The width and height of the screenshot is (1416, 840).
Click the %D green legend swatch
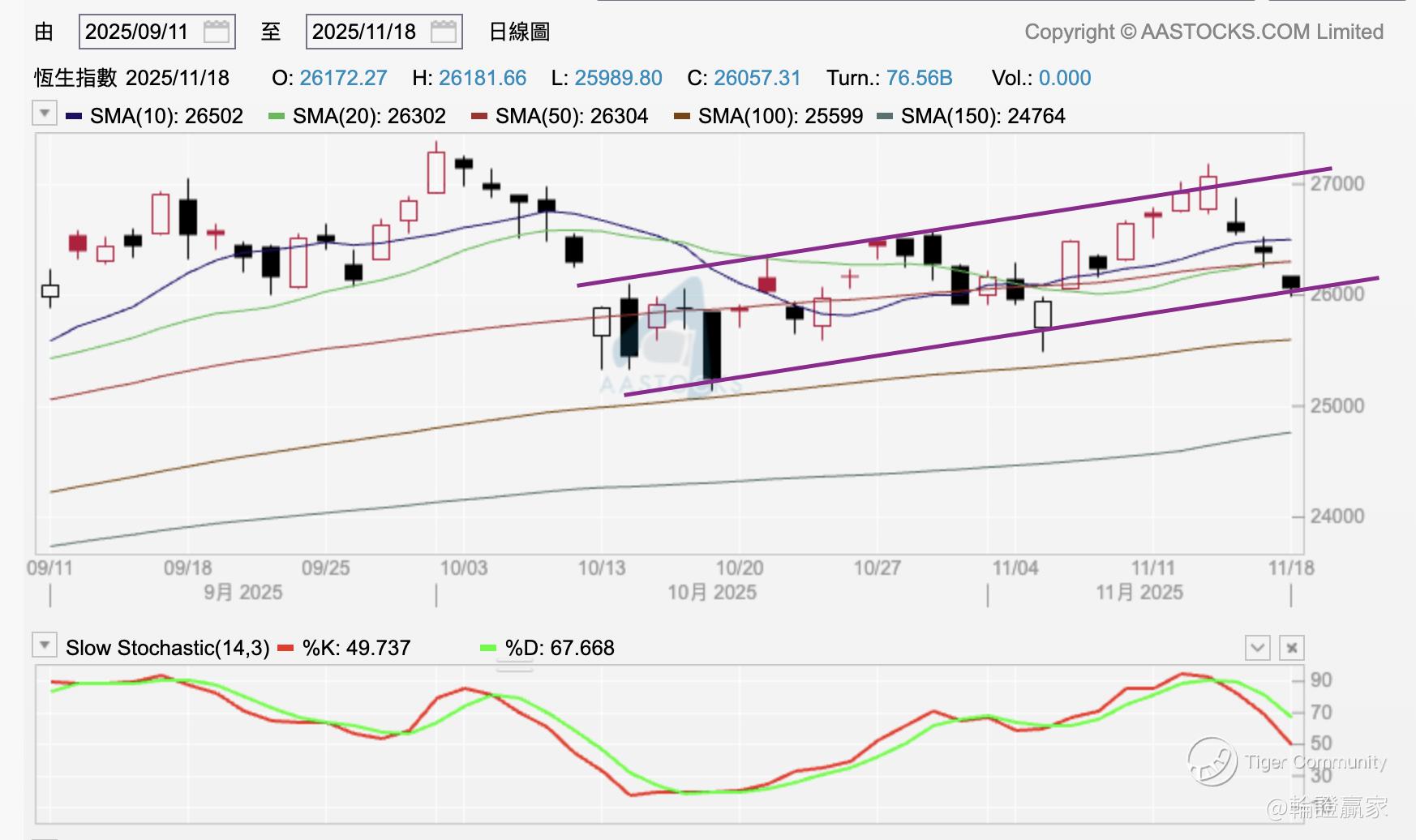[488, 648]
